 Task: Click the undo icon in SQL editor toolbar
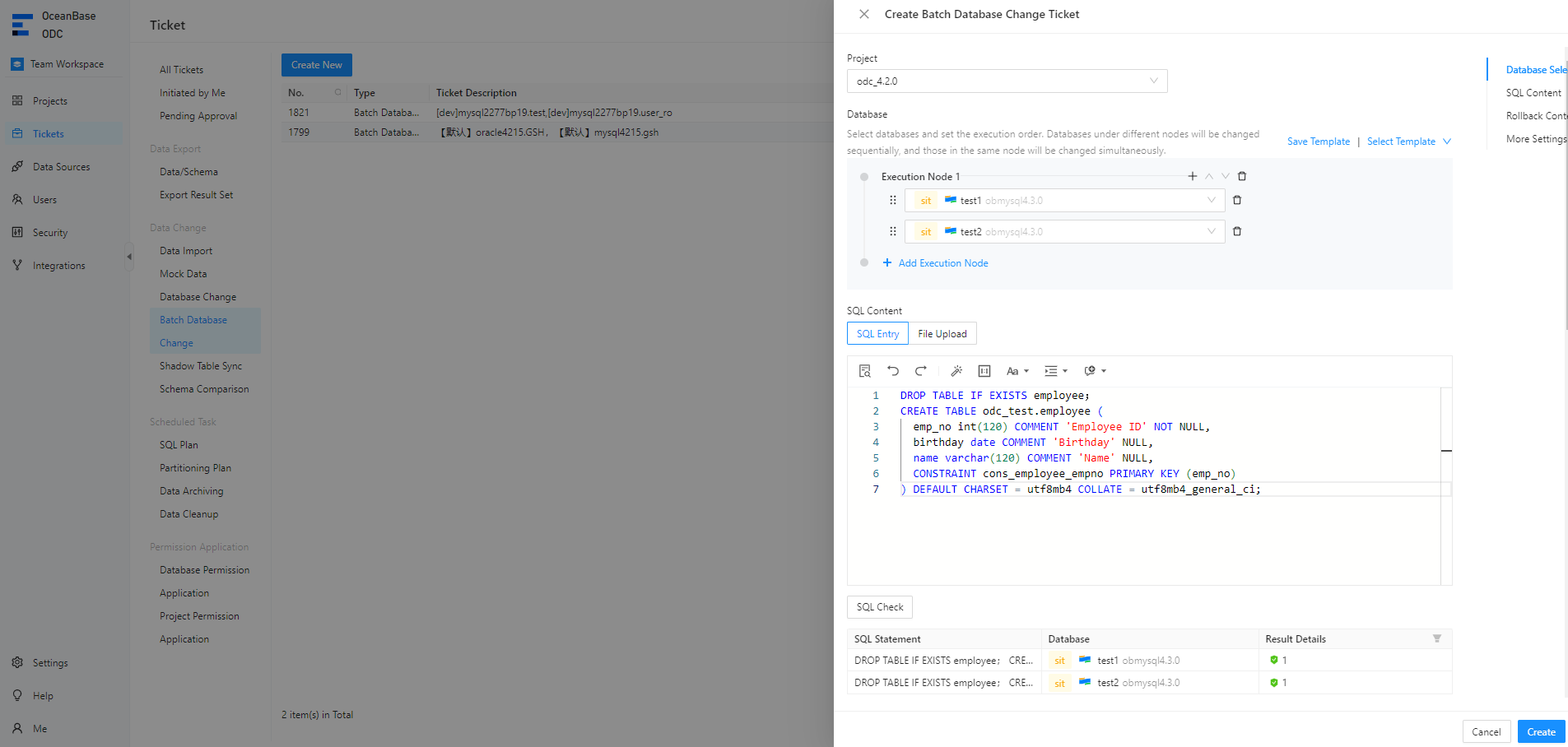click(x=893, y=371)
